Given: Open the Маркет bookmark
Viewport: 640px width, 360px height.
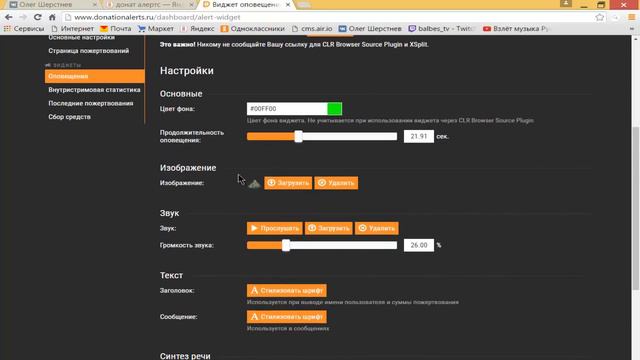Looking at the screenshot, I should 156,29.
